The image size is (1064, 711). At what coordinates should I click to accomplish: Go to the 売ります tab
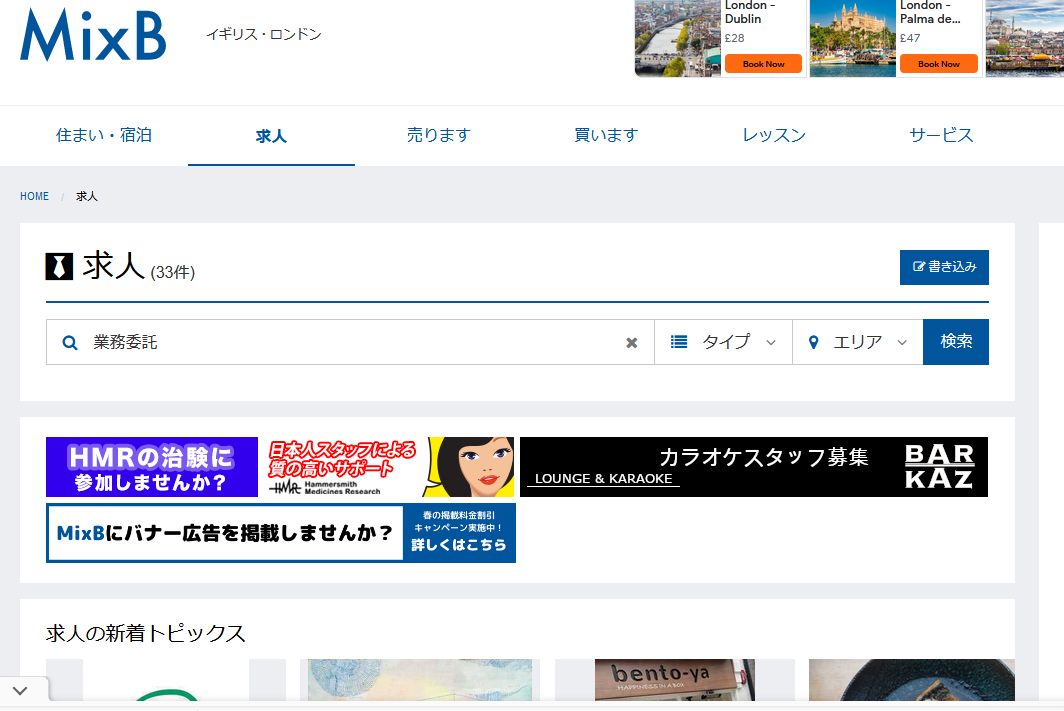[438, 135]
